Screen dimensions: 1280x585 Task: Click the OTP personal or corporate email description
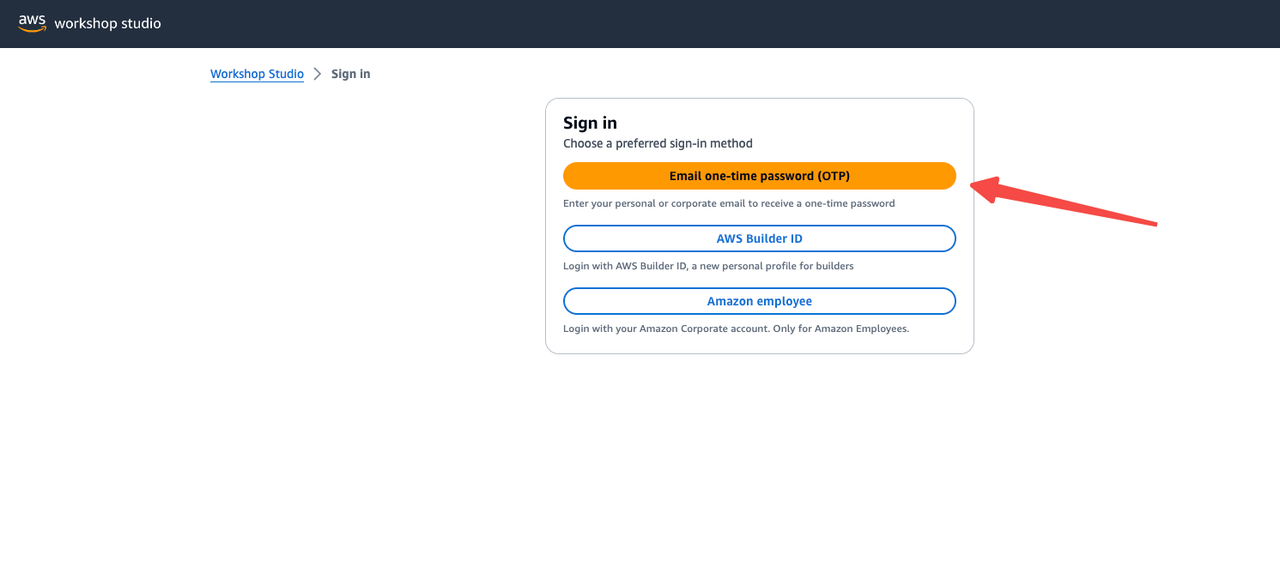pyautogui.click(x=729, y=203)
